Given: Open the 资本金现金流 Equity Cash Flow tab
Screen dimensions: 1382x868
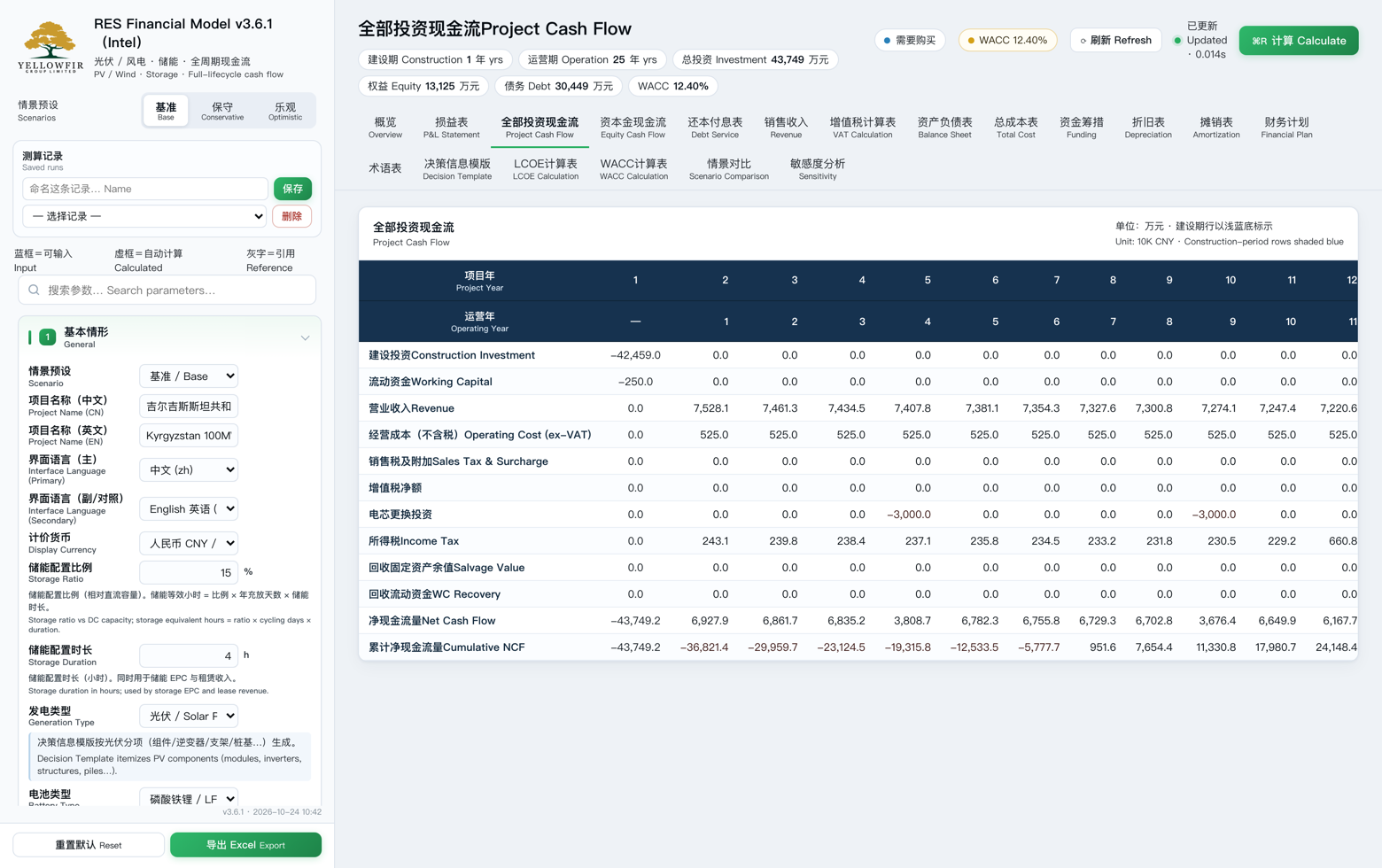Looking at the screenshot, I should (633, 128).
